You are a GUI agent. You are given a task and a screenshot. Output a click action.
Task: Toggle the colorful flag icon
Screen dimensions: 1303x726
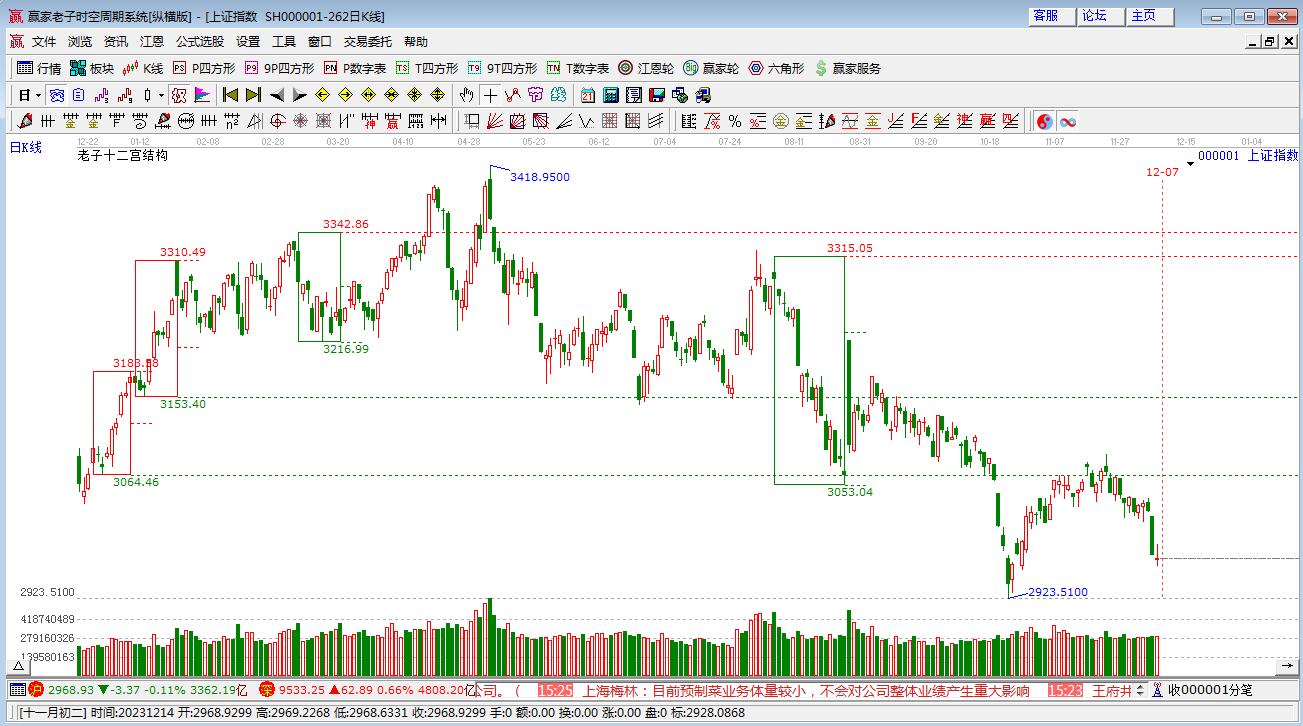coord(202,95)
